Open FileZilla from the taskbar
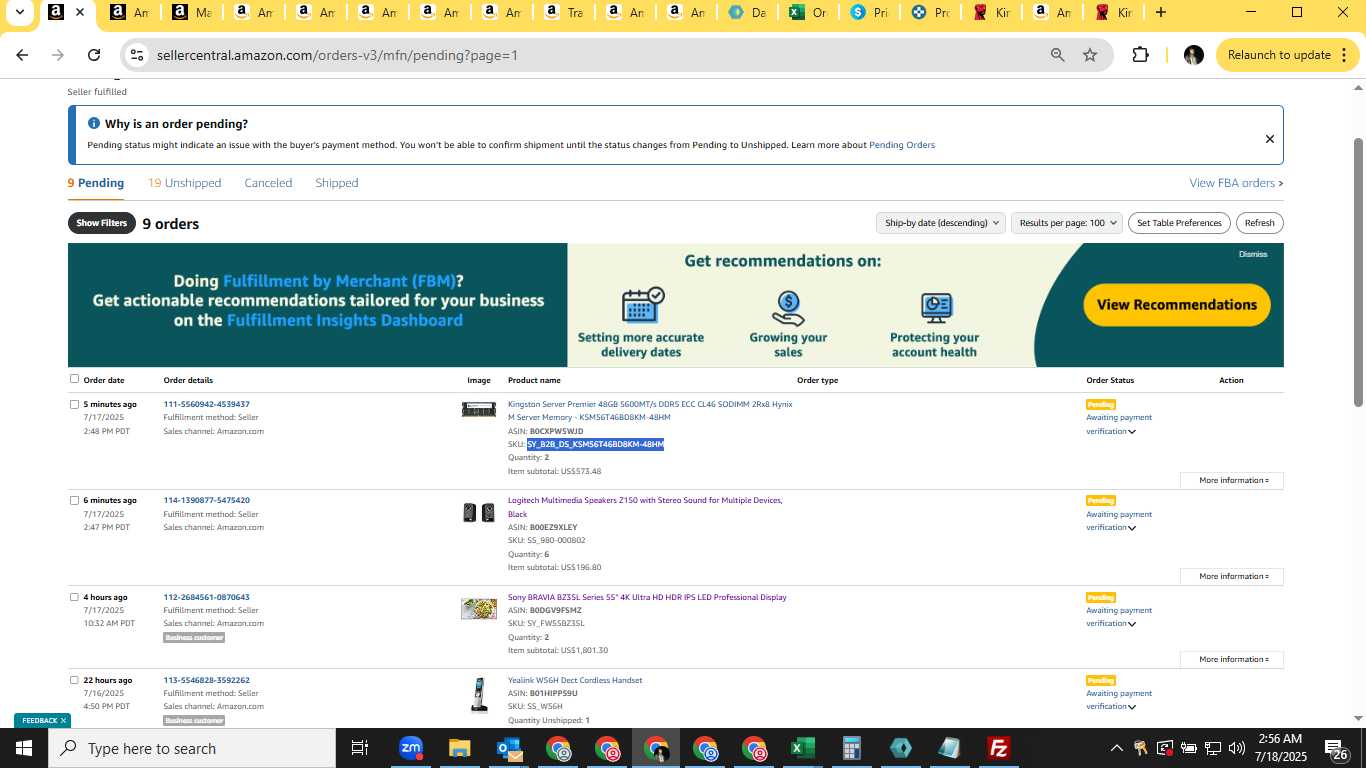Image resolution: width=1366 pixels, height=768 pixels. [x=998, y=748]
